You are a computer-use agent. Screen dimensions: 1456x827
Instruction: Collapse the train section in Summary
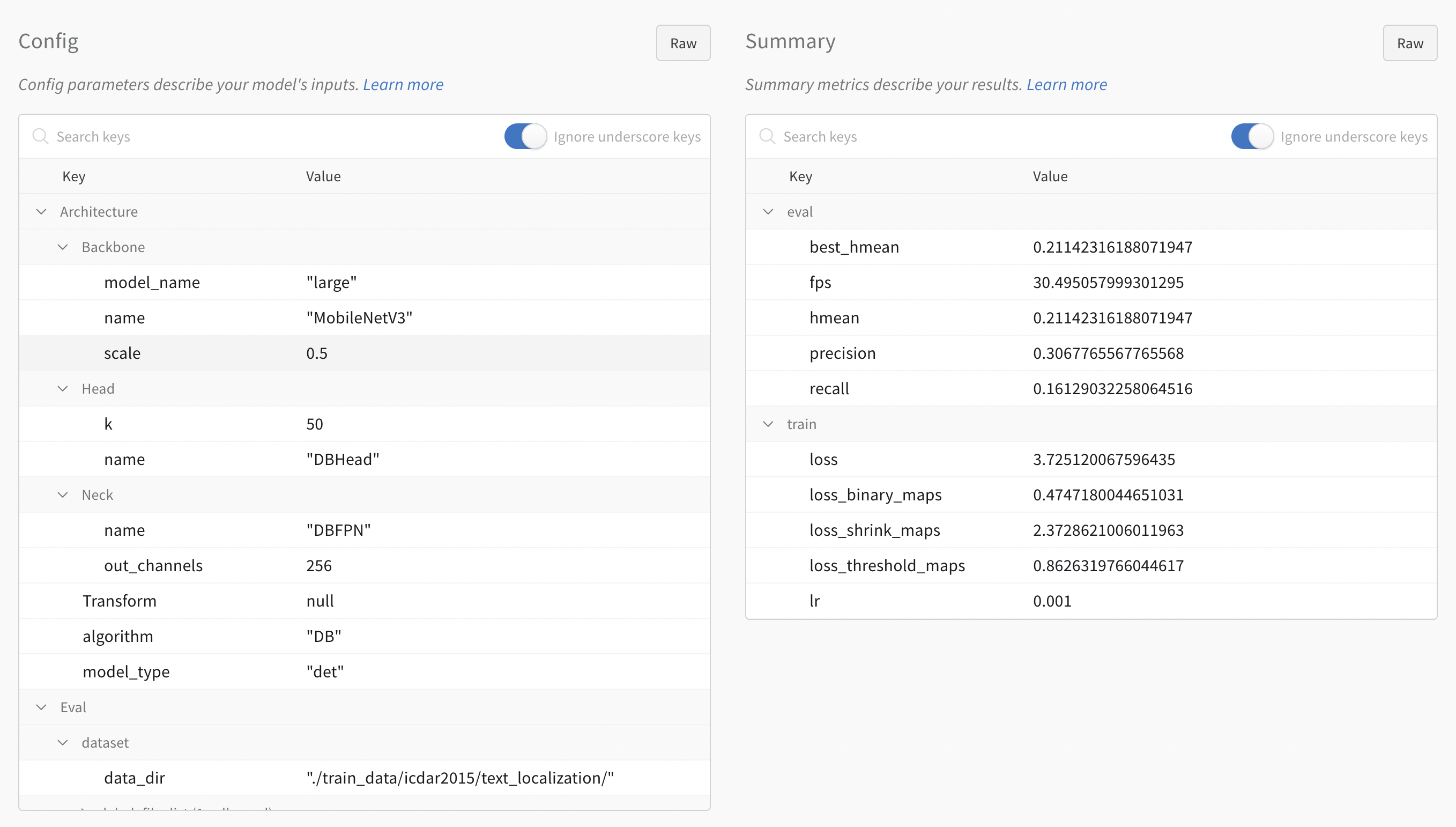pos(768,424)
